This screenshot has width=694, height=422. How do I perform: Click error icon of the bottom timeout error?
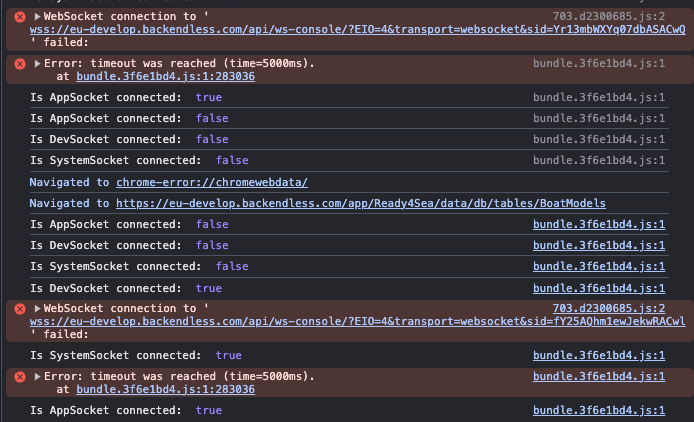pyautogui.click(x=19, y=377)
